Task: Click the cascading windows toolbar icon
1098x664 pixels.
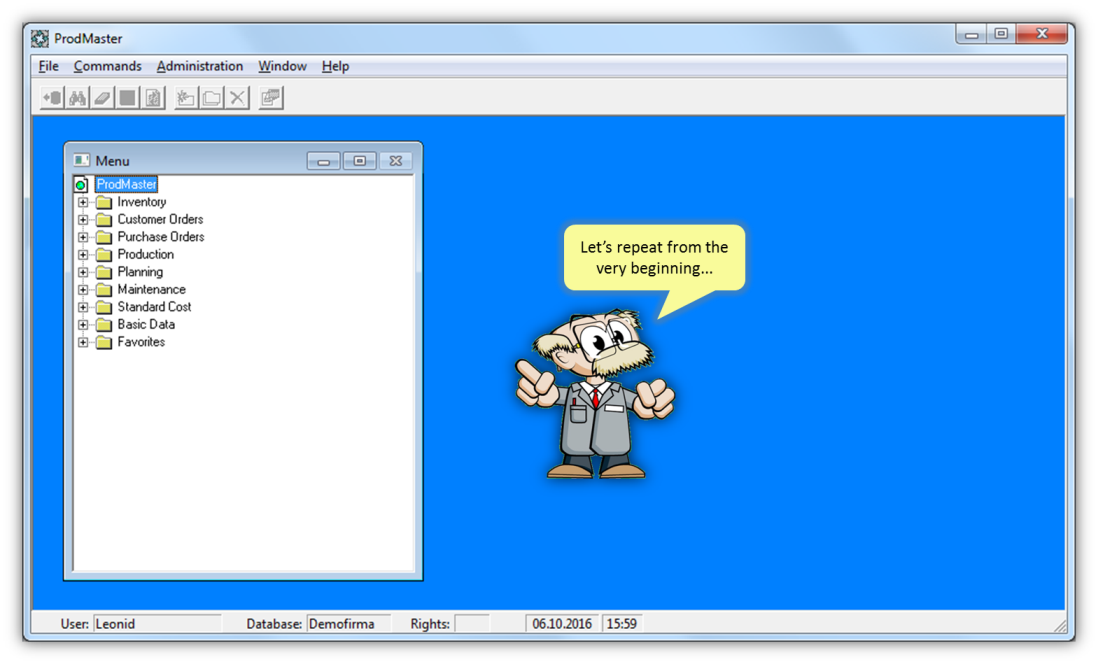Action: (x=270, y=98)
